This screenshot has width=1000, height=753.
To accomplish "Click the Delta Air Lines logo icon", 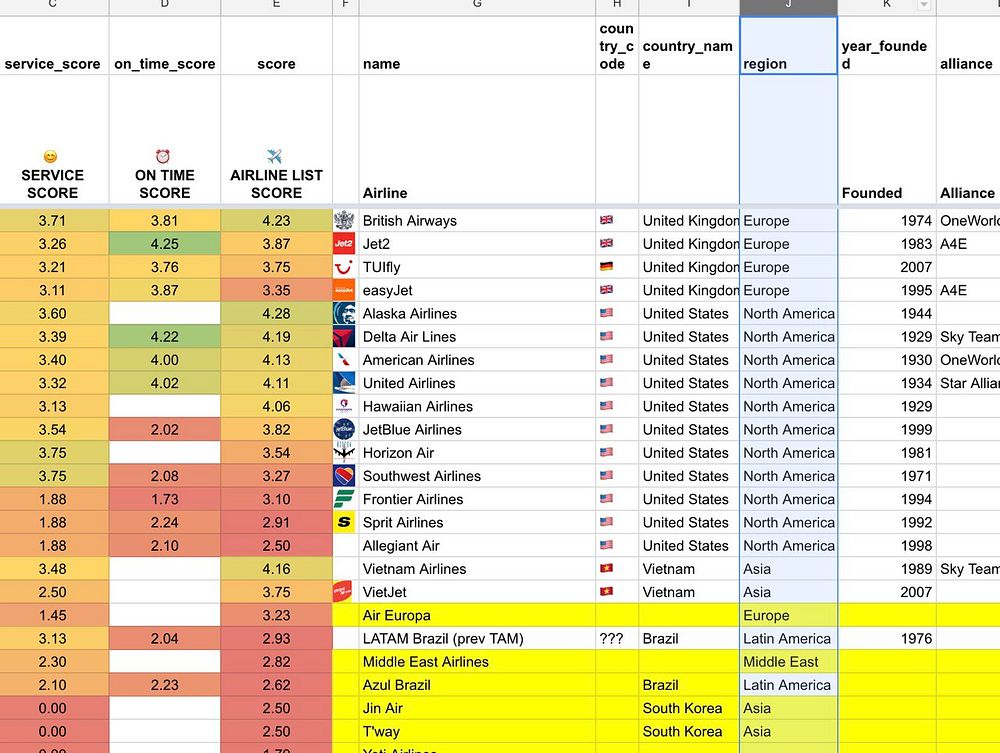I will coord(344,337).
